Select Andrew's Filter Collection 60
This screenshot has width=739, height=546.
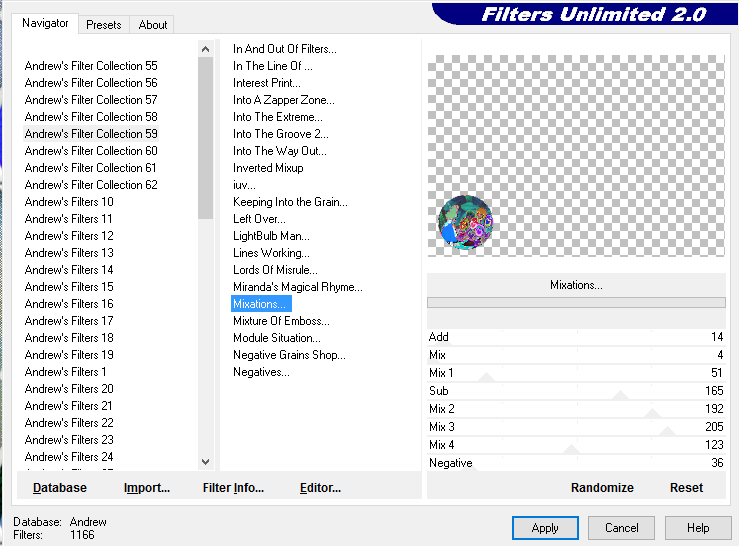[91, 151]
